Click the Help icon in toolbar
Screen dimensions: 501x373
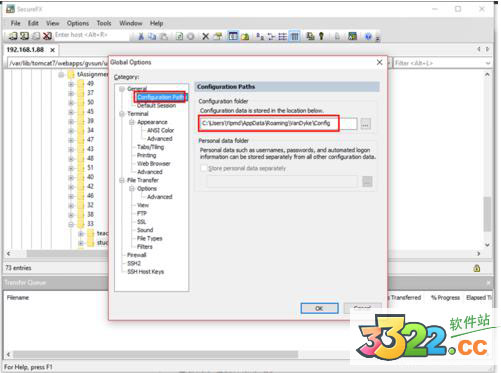[x=368, y=36]
